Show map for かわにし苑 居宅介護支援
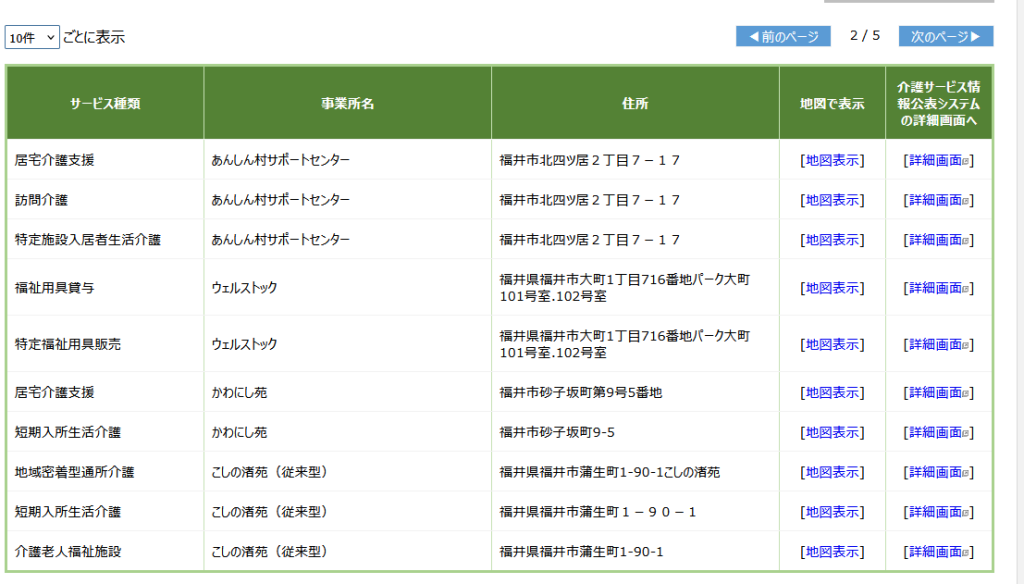This screenshot has width=1024, height=584. 832,392
